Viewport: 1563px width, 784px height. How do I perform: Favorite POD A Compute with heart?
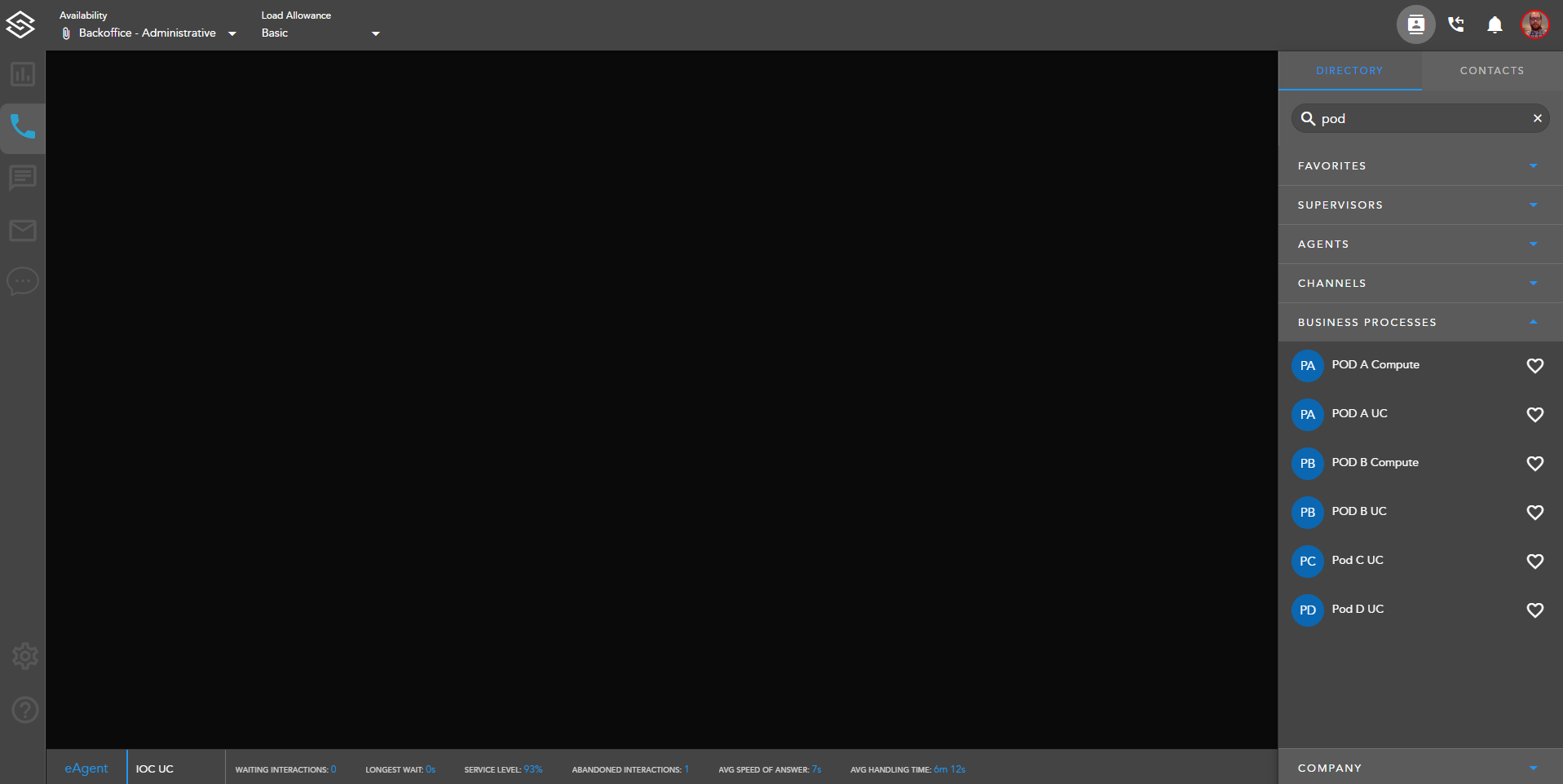1534,366
